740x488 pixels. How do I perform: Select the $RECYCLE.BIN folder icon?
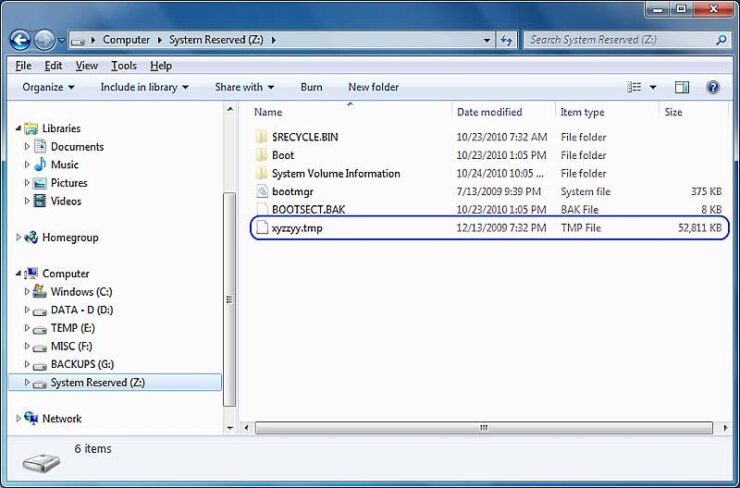pyautogui.click(x=261, y=137)
